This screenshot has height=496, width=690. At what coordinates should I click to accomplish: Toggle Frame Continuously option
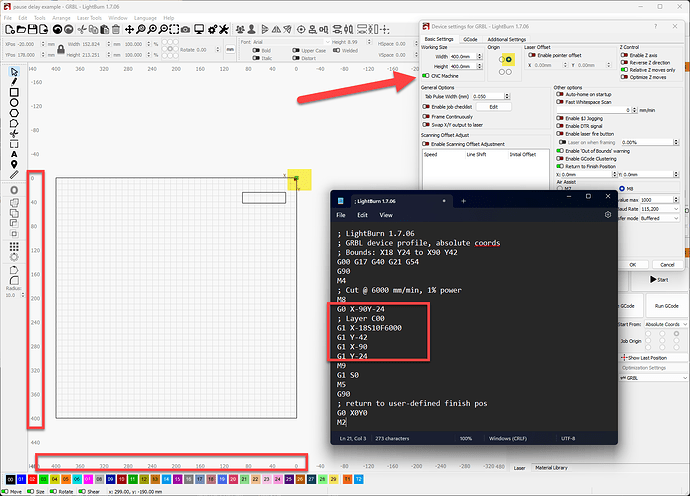point(426,117)
